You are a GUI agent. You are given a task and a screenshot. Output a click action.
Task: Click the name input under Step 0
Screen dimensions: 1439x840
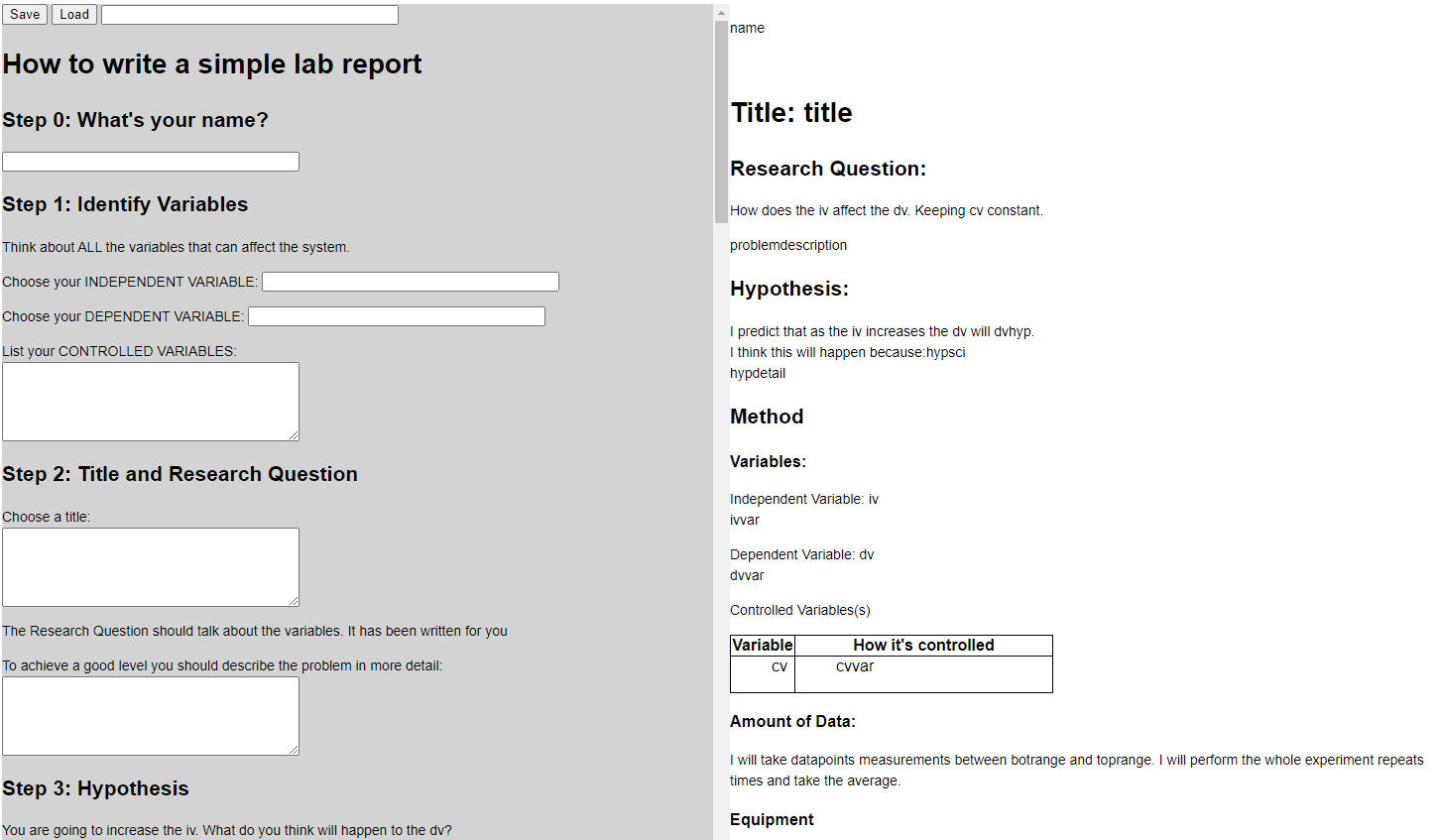[151, 162]
